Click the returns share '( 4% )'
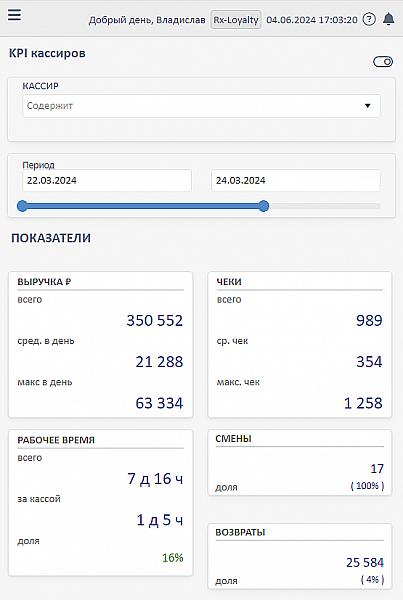 tap(372, 579)
